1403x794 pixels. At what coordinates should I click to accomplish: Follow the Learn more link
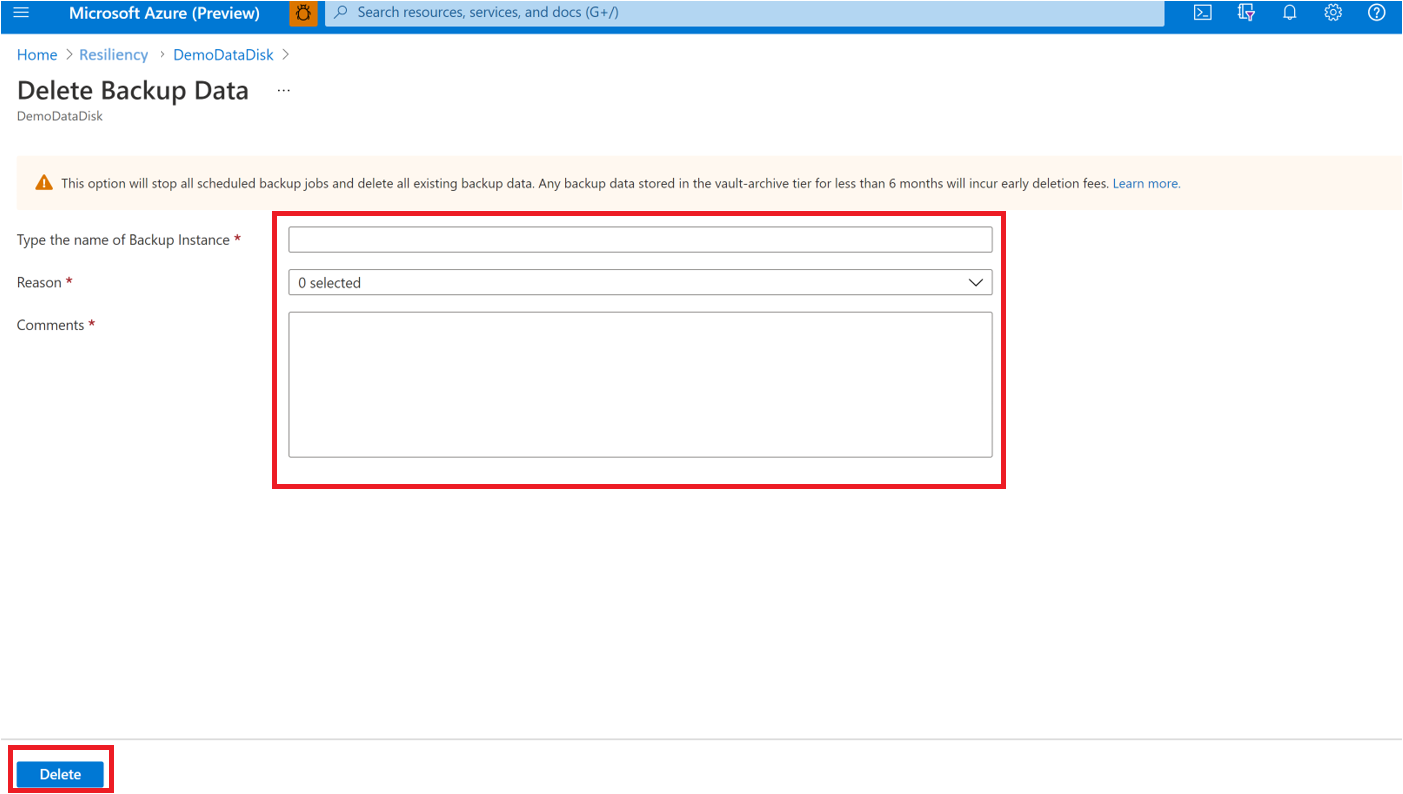point(1146,184)
